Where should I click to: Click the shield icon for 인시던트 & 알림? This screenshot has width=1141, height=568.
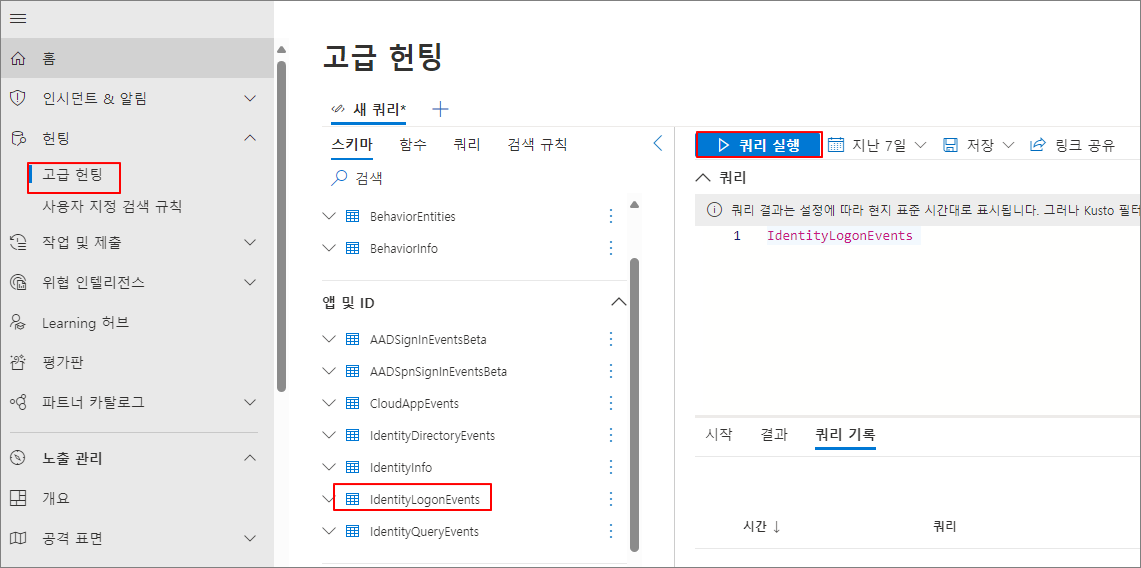coord(19,98)
